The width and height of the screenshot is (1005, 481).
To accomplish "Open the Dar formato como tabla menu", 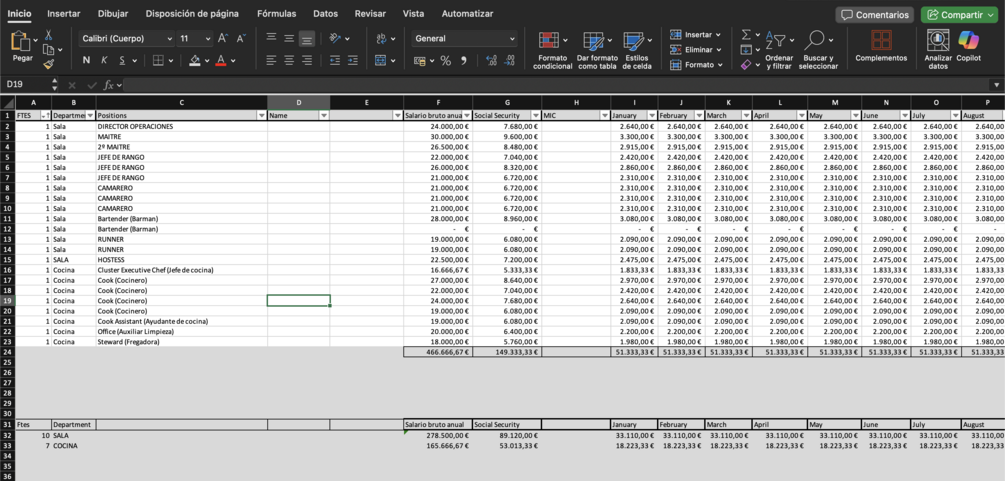I will (x=597, y=50).
